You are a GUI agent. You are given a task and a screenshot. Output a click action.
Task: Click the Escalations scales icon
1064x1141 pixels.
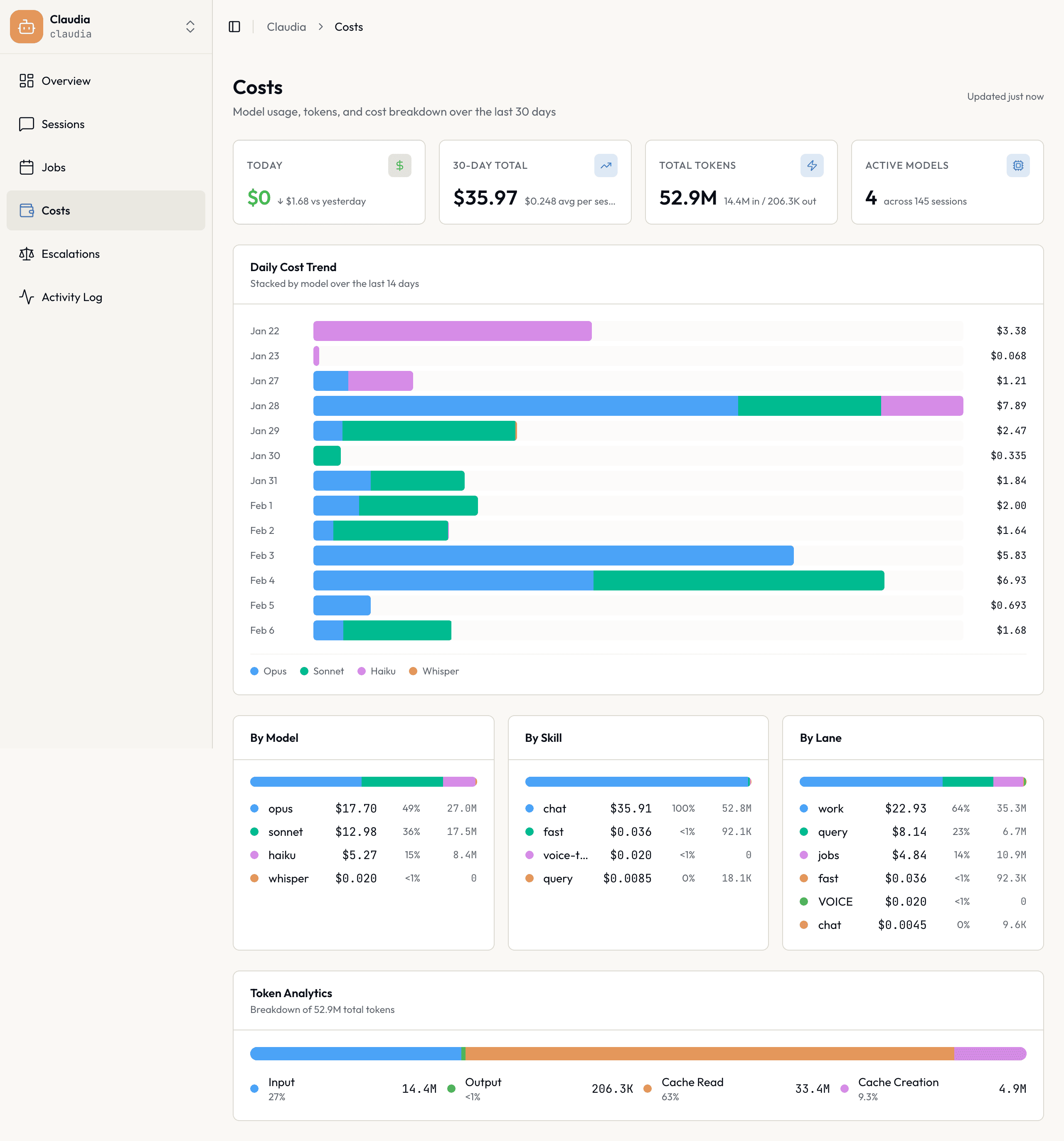click(x=26, y=254)
